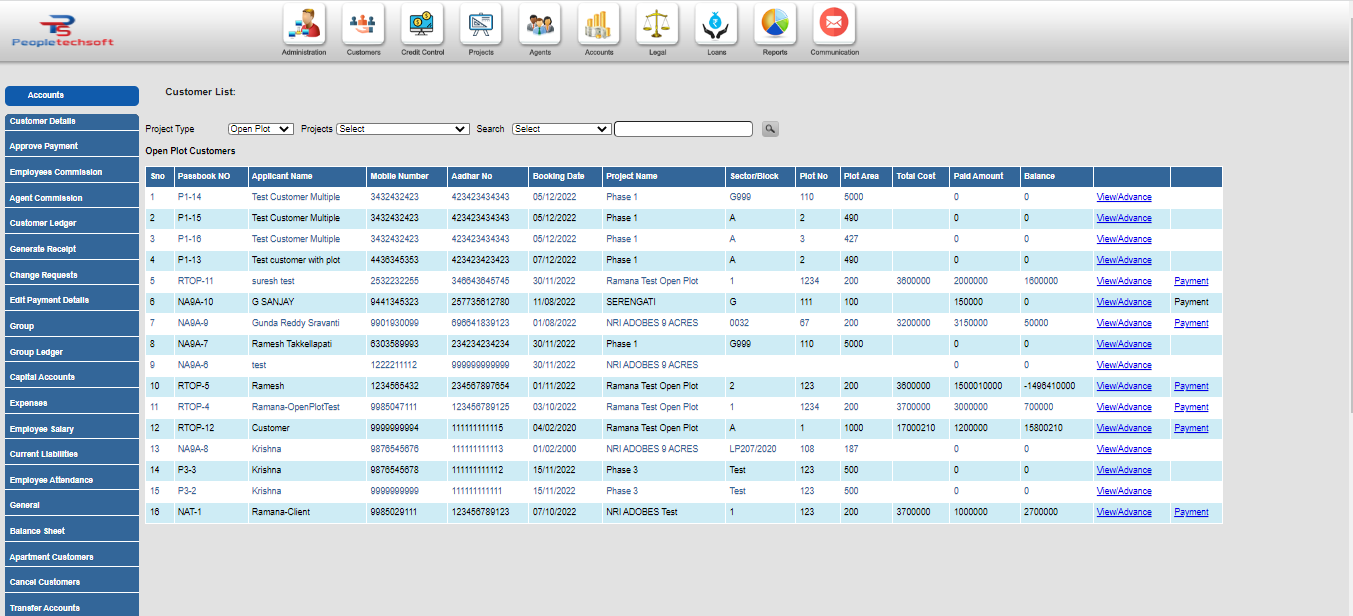The height and width of the screenshot is (616, 1353).
Task: Select Customer Ledger menu item
Action: pyautogui.click(x=71, y=223)
